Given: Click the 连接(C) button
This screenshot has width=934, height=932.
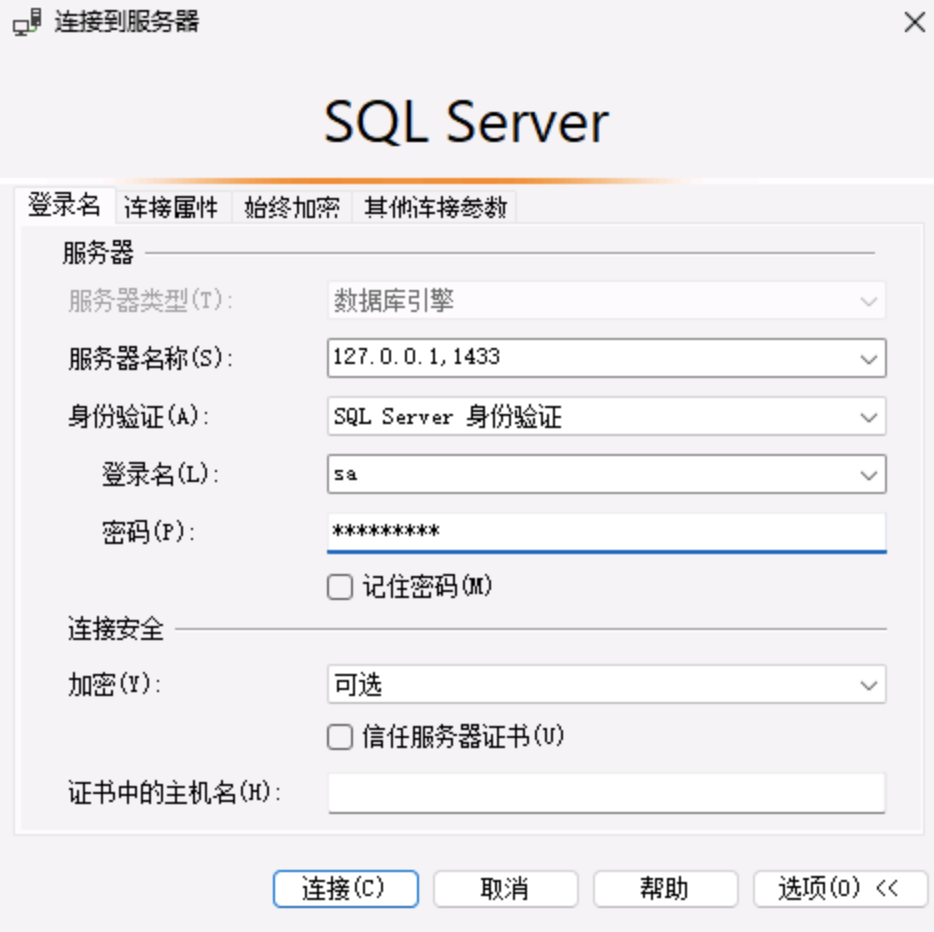Looking at the screenshot, I should [x=345, y=889].
